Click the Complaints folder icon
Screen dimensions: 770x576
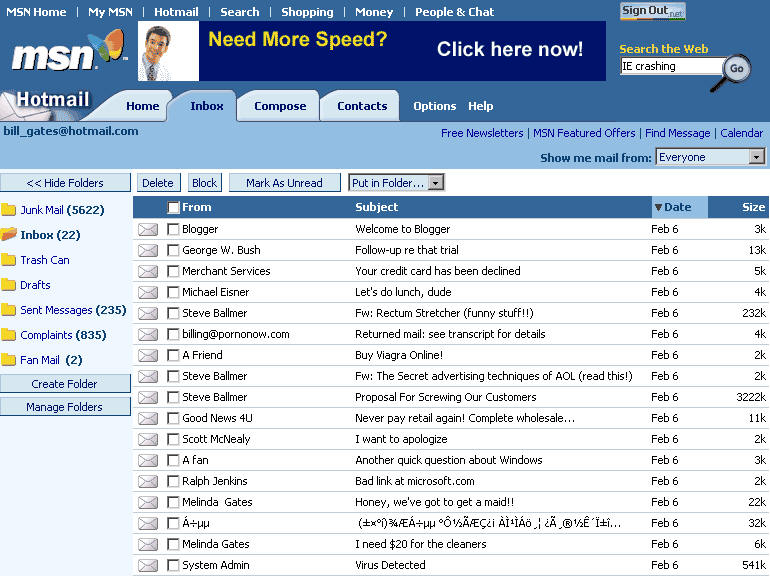[x=8, y=335]
